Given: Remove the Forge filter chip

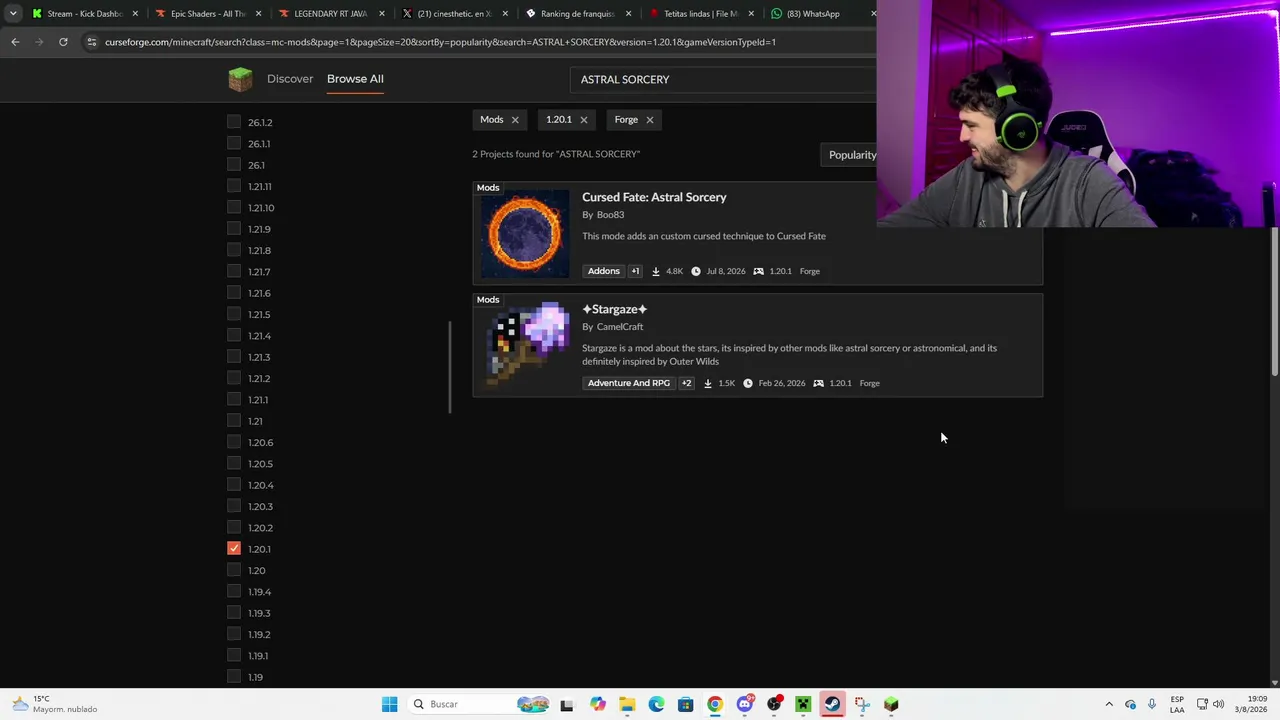Looking at the screenshot, I should (x=649, y=120).
